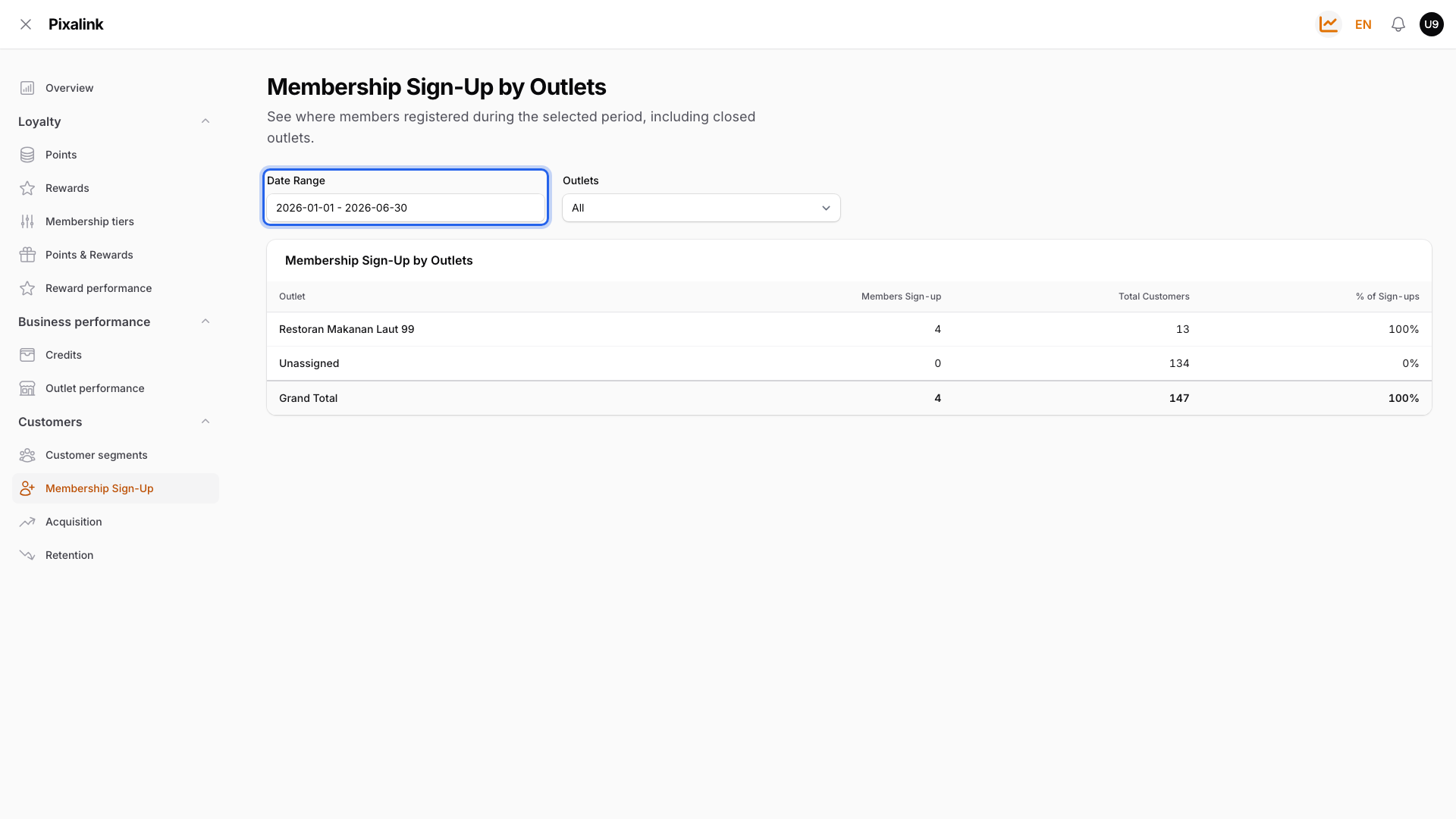
Task: Click the Grand Total row label
Action: pyautogui.click(x=308, y=398)
